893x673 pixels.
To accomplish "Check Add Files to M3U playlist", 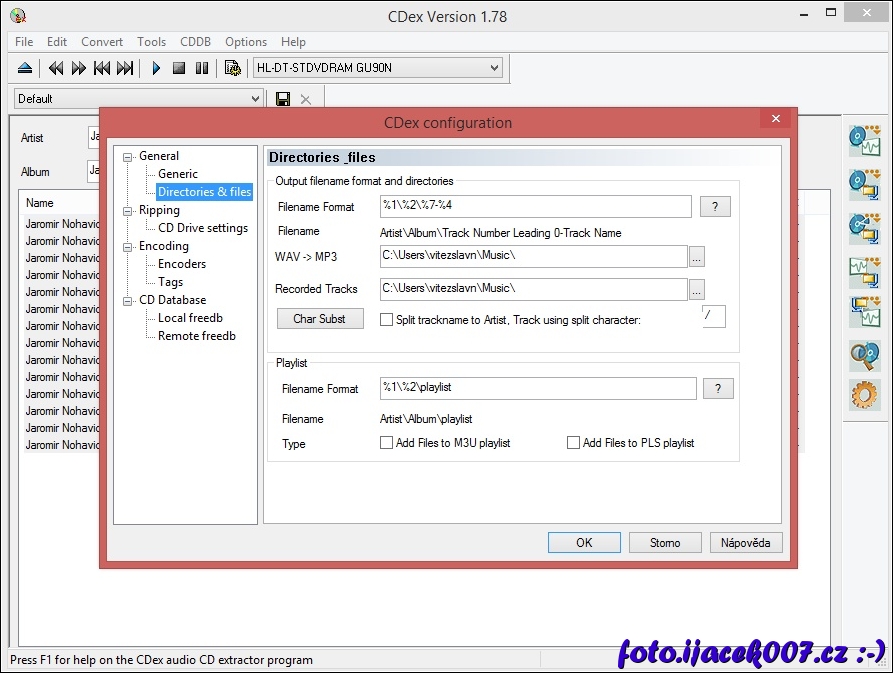I will pyautogui.click(x=387, y=443).
